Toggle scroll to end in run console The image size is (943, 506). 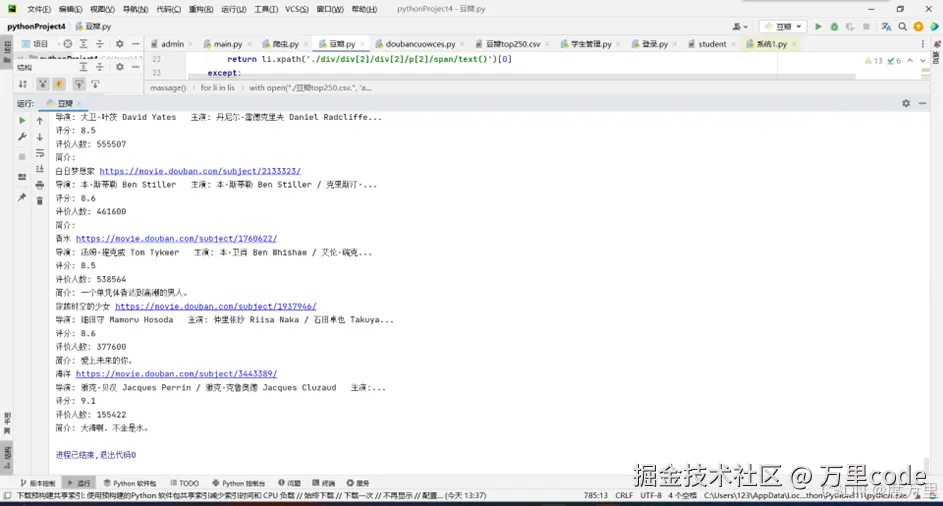coord(40,169)
